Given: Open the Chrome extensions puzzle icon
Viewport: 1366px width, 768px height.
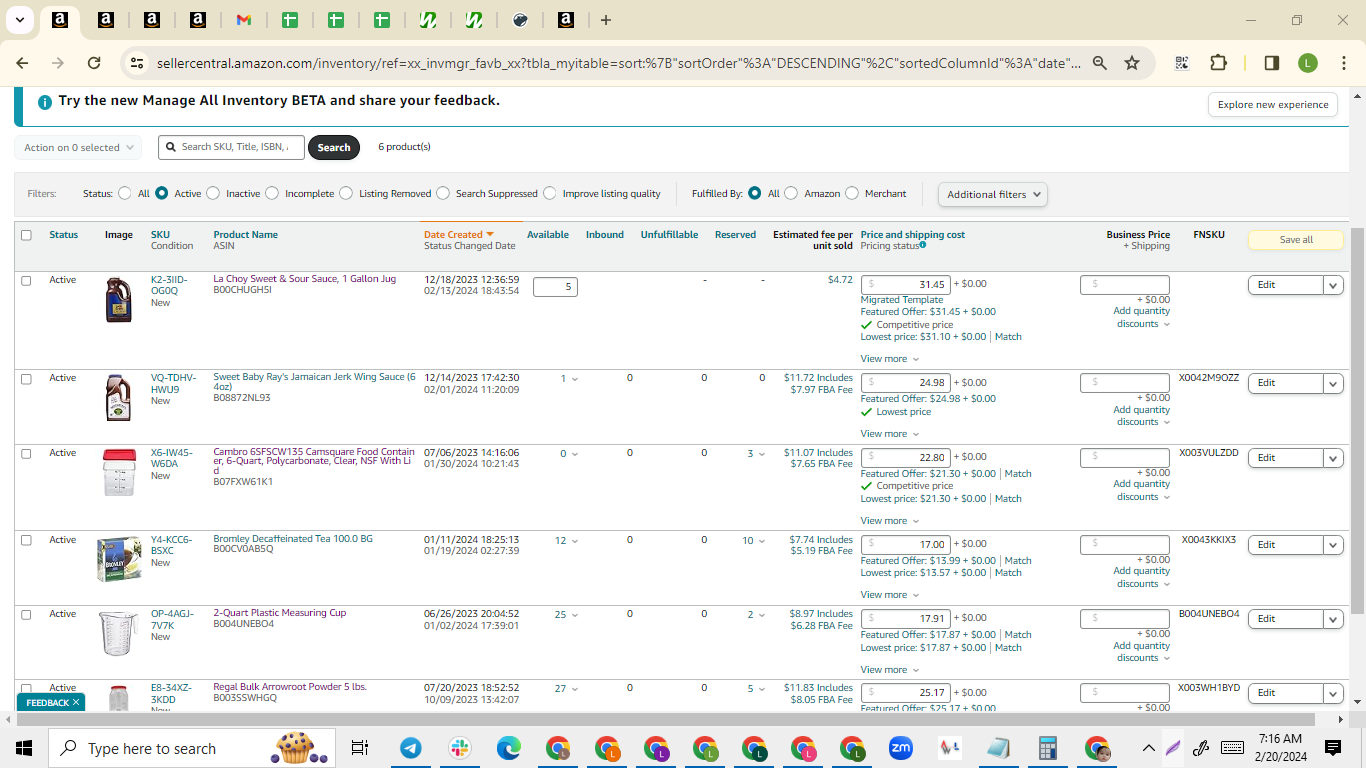Looking at the screenshot, I should point(1218,63).
